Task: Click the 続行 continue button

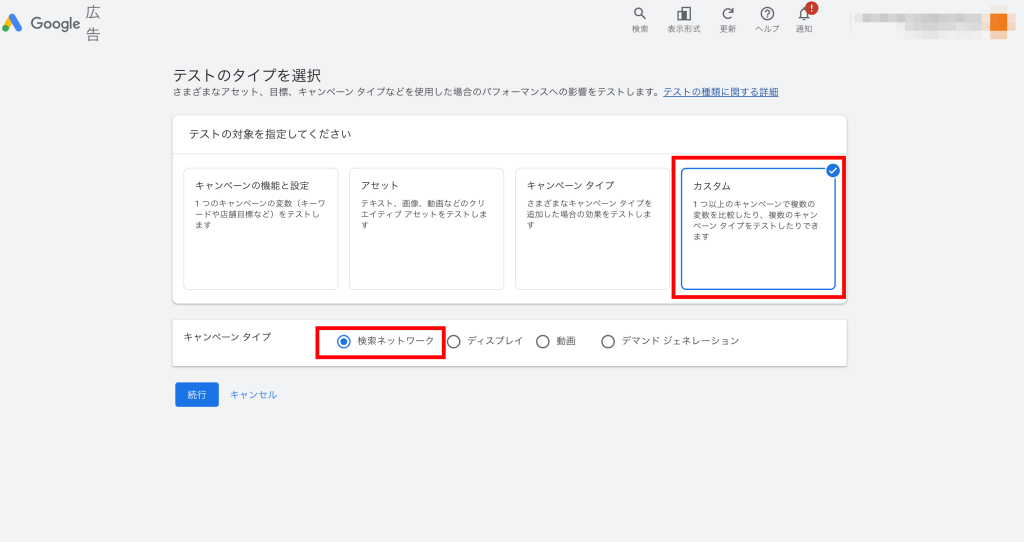Action: (197, 394)
